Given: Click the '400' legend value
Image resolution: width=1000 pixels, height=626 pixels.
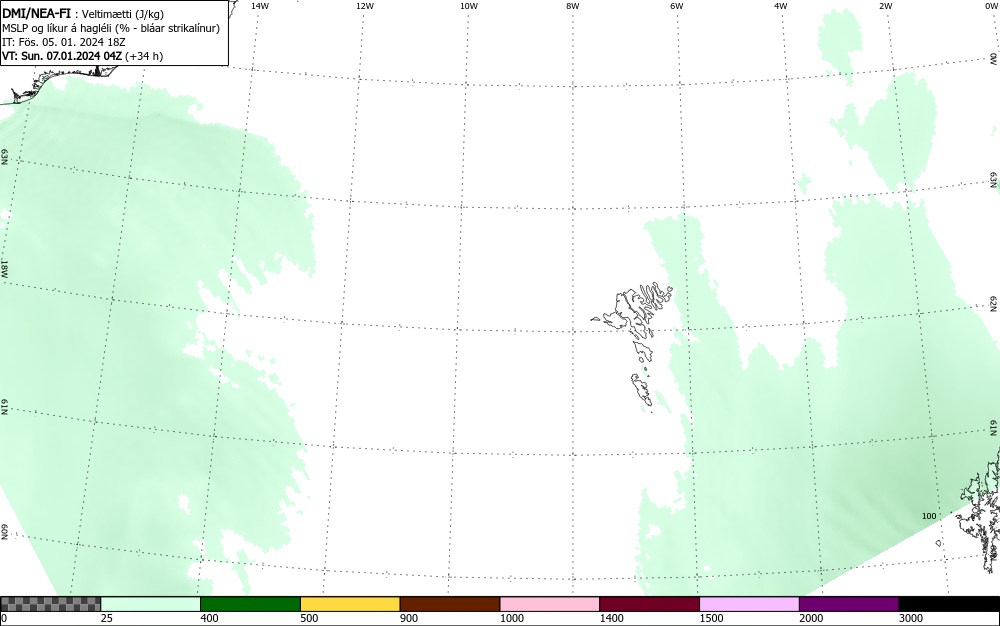Looking at the screenshot, I should 209,618.
